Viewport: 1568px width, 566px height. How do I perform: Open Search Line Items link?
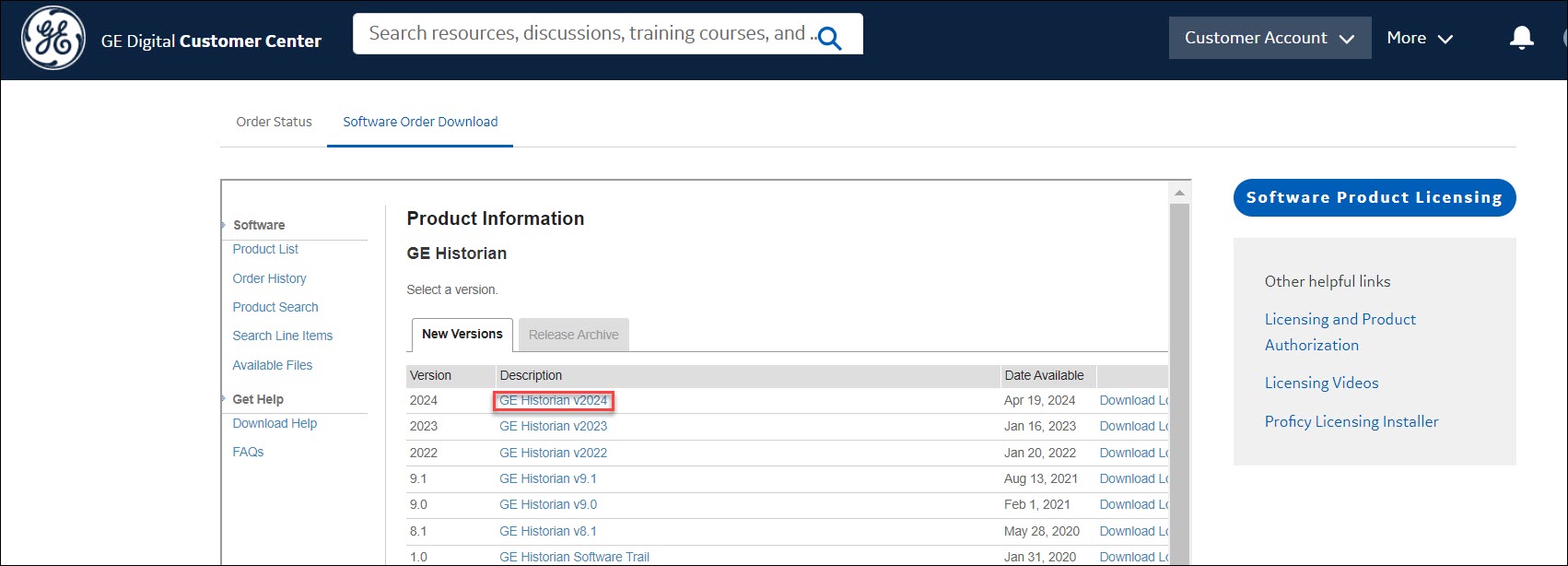pyautogui.click(x=283, y=336)
